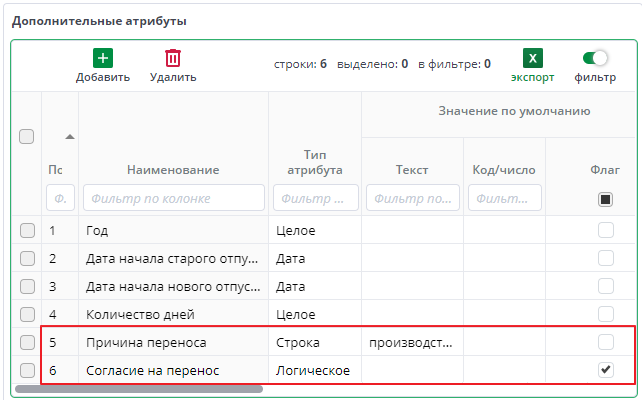642x400 pixels.
Task: Open the Тип атрибута column filter
Action: pos(316,198)
